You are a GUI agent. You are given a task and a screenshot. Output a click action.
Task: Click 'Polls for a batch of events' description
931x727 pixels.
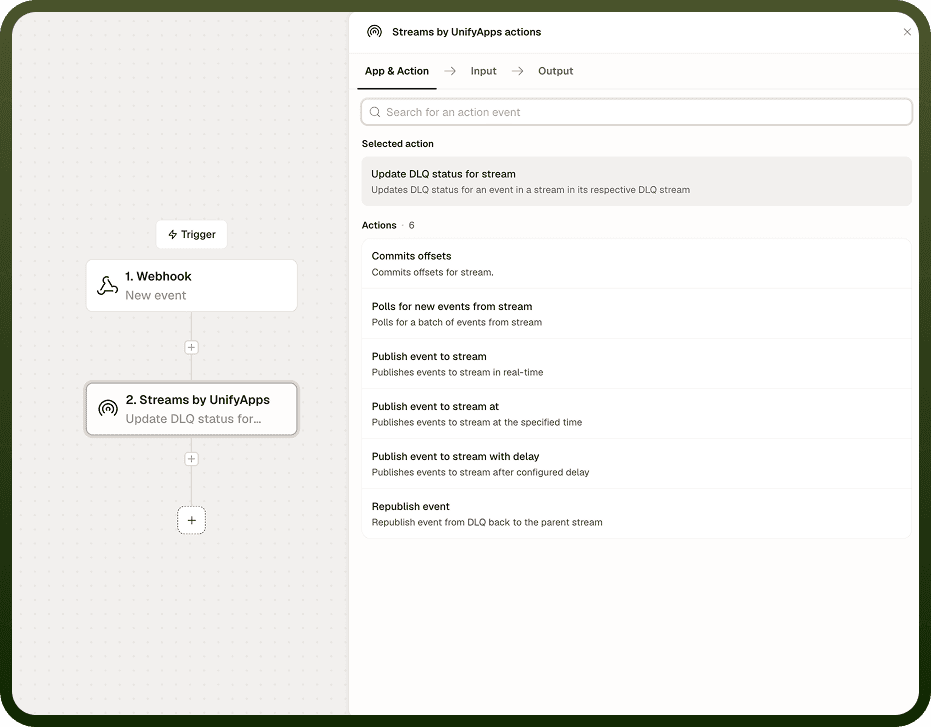(x=457, y=323)
